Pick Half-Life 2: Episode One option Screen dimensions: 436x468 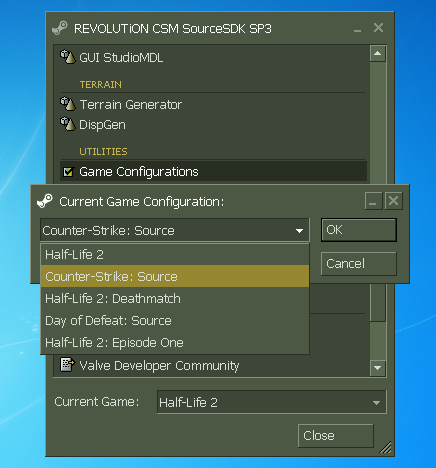[x=175, y=342]
